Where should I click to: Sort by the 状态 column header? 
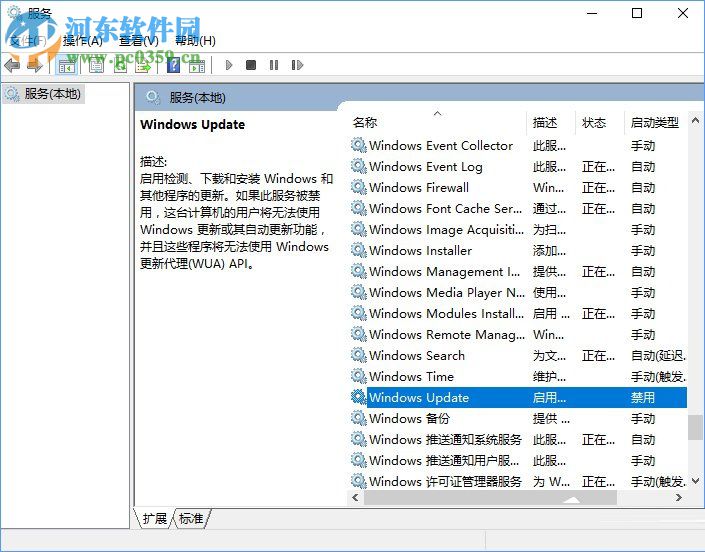coord(594,122)
